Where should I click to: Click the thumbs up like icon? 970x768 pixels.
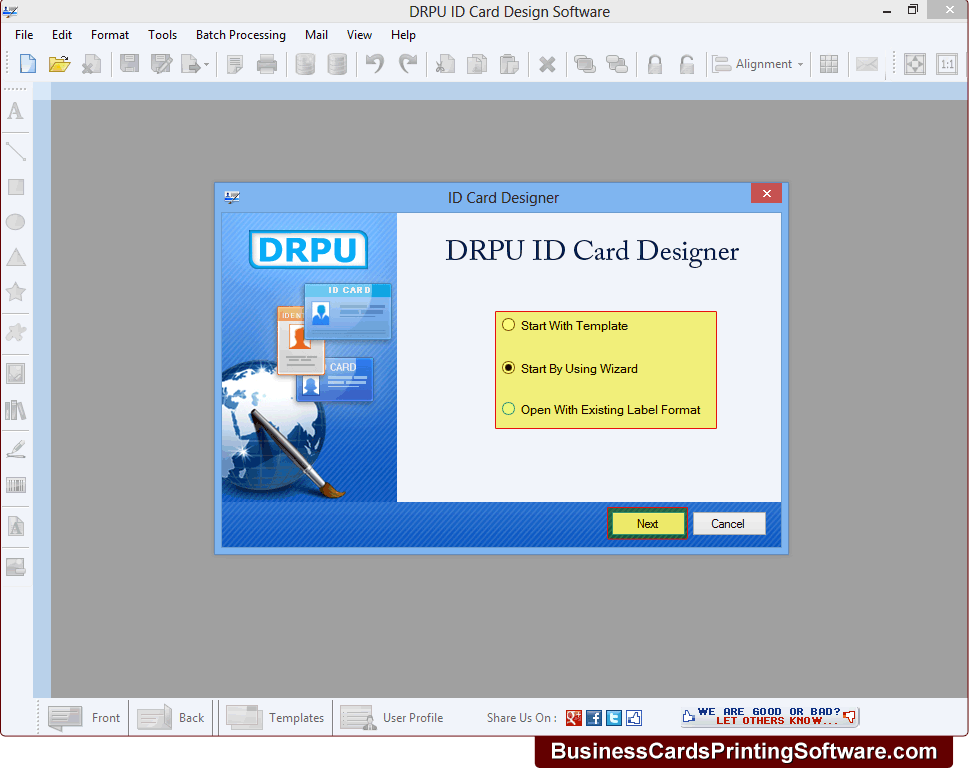pos(634,717)
